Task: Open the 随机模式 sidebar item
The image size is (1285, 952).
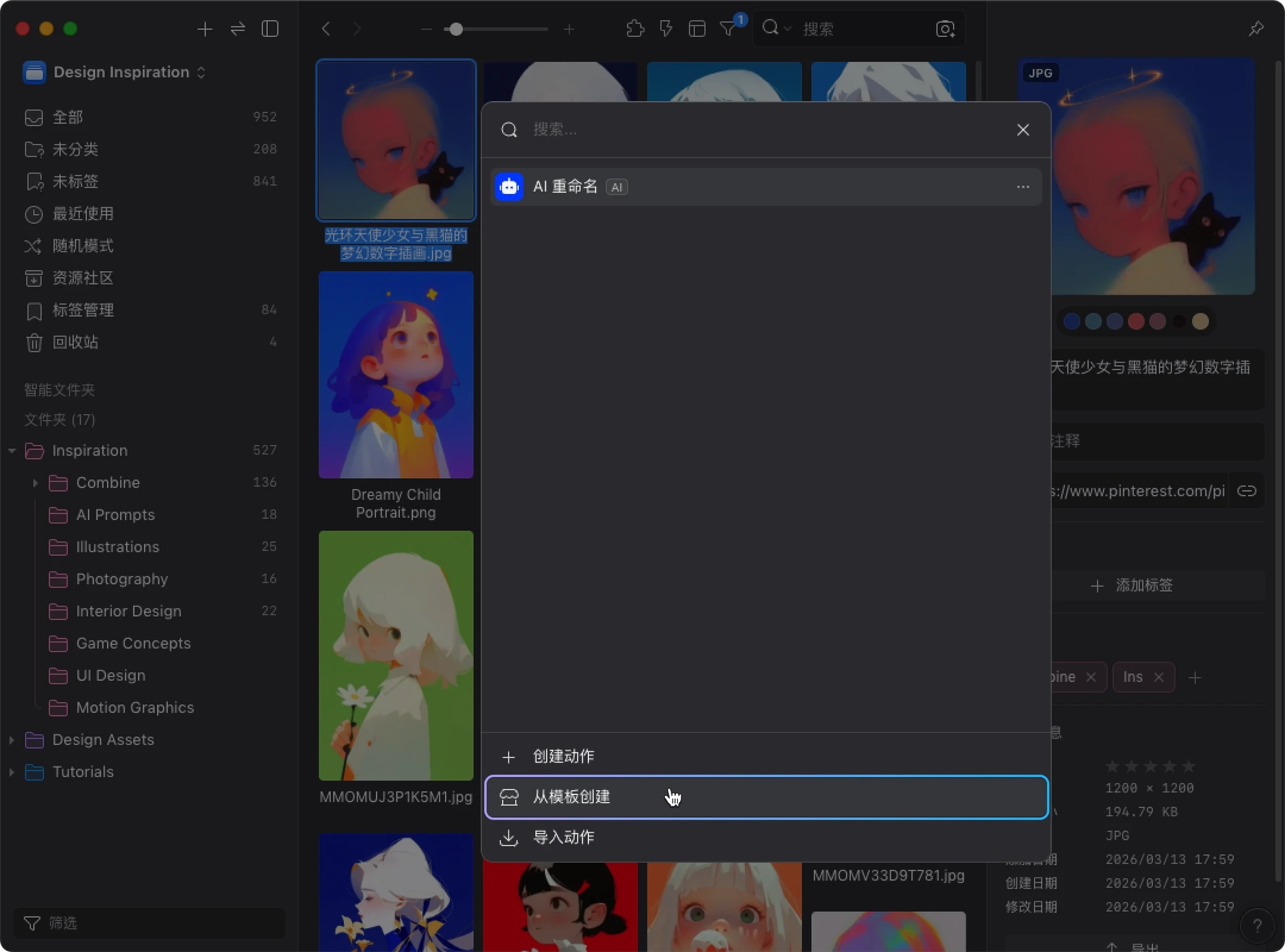Action: tap(83, 246)
